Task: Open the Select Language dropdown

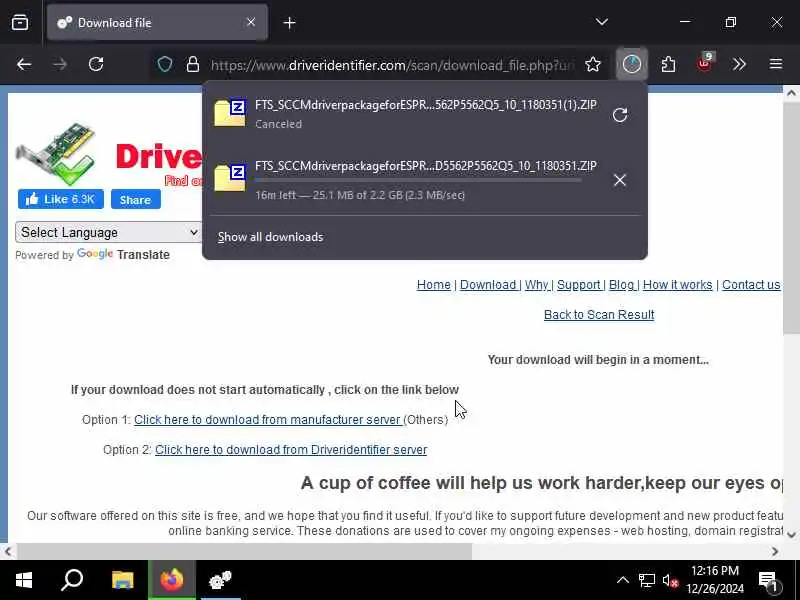Action: click(108, 233)
